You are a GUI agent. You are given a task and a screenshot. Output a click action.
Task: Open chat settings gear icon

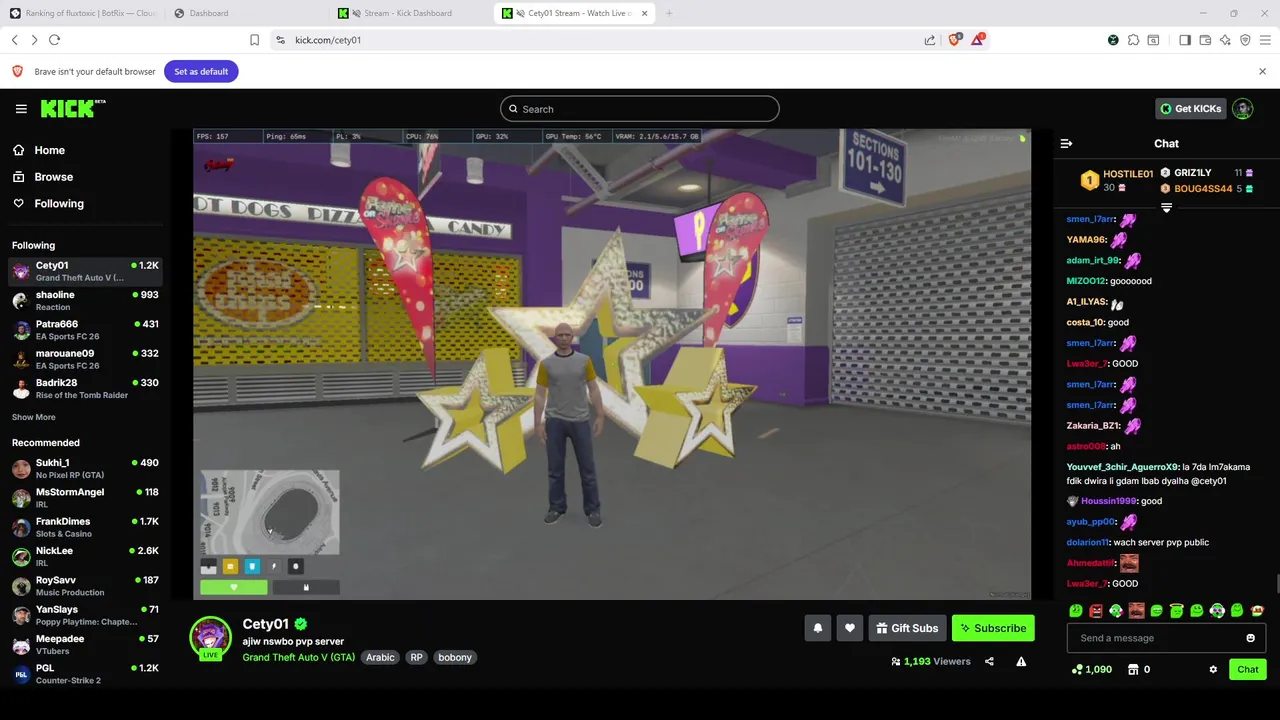1213,669
